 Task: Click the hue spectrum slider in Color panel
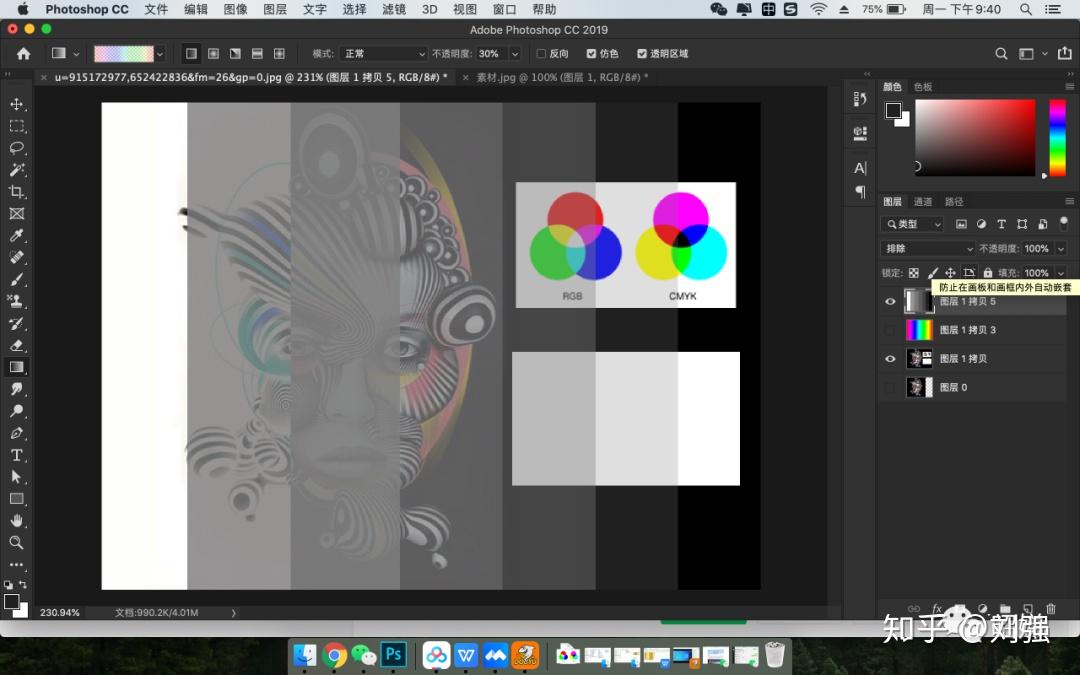click(x=1057, y=138)
